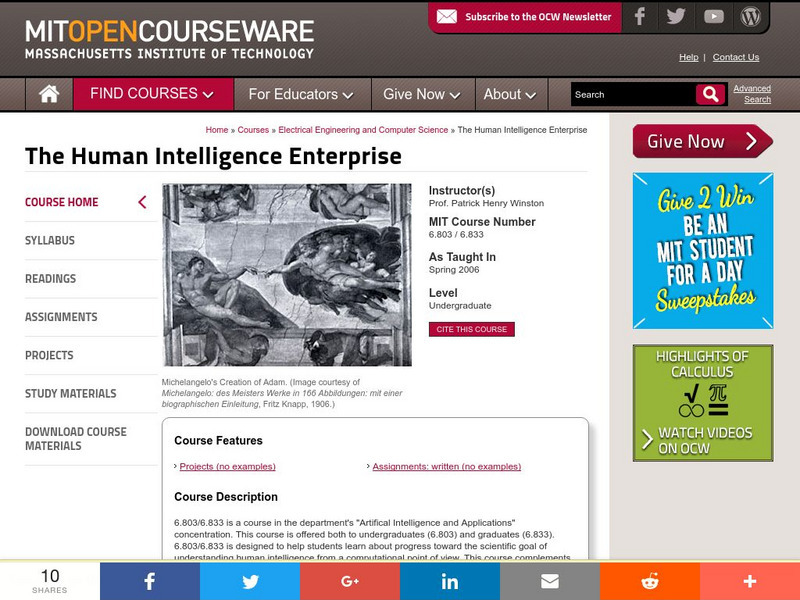Open the Contact Us link
The height and width of the screenshot is (600, 800).
pos(736,57)
